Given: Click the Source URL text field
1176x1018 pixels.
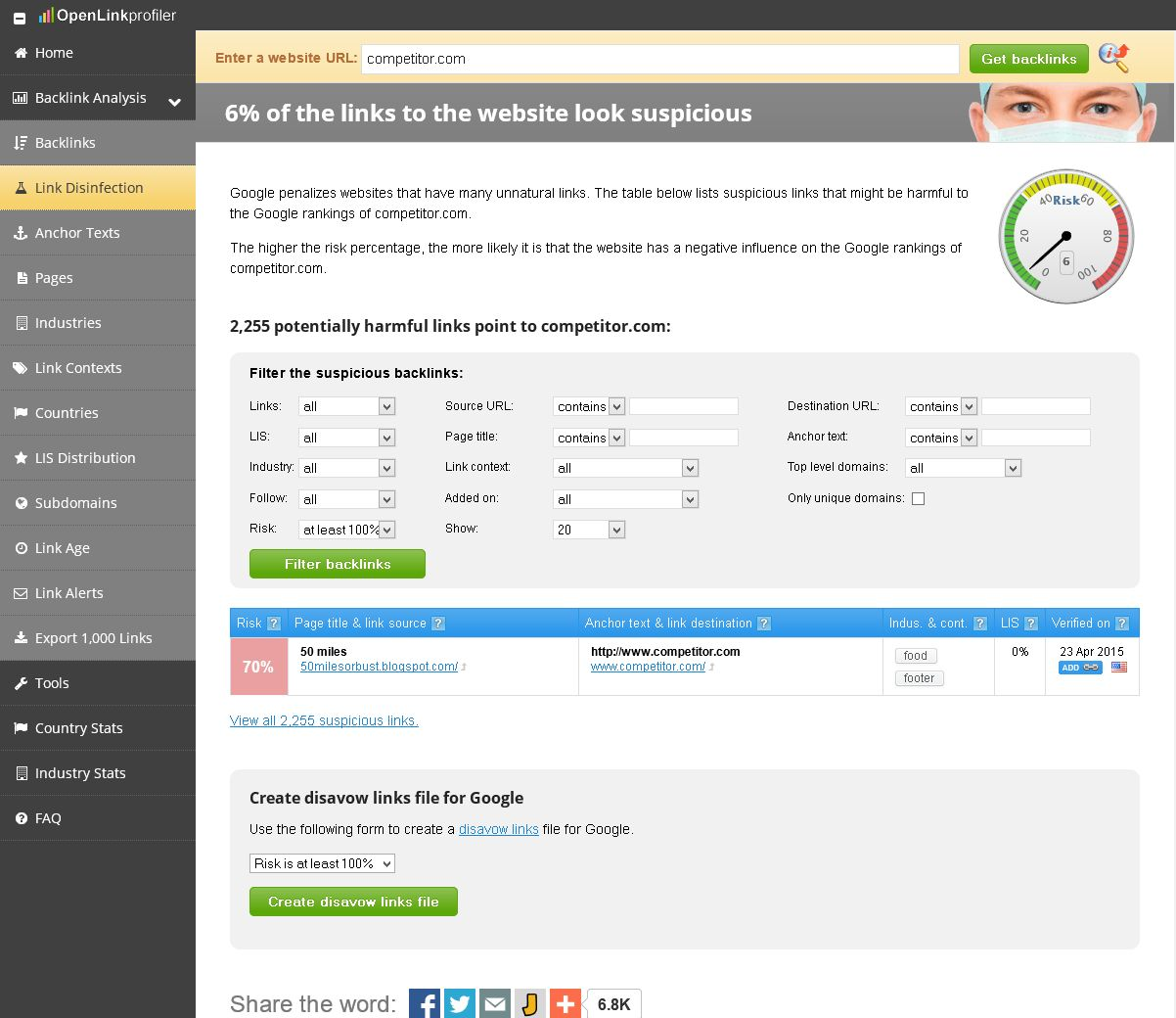Looking at the screenshot, I should 684,406.
